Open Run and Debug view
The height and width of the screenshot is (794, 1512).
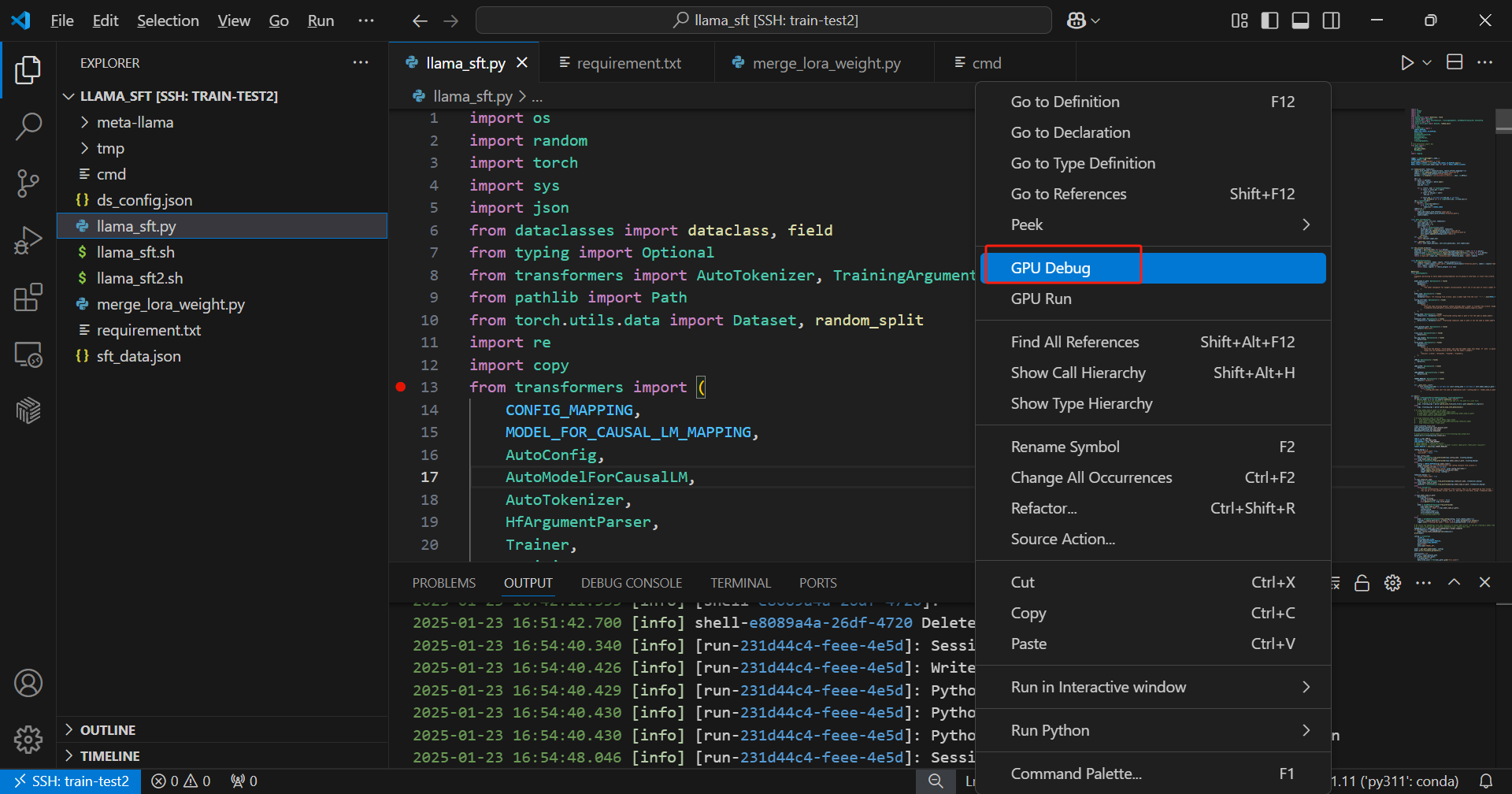pos(28,240)
